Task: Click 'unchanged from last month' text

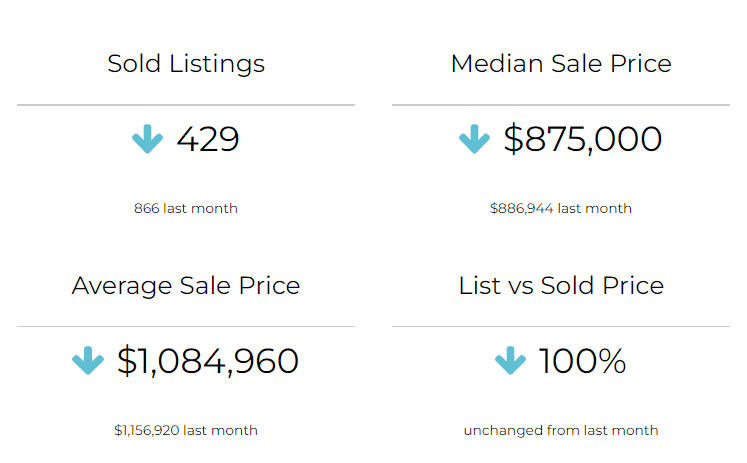Action: (x=561, y=430)
